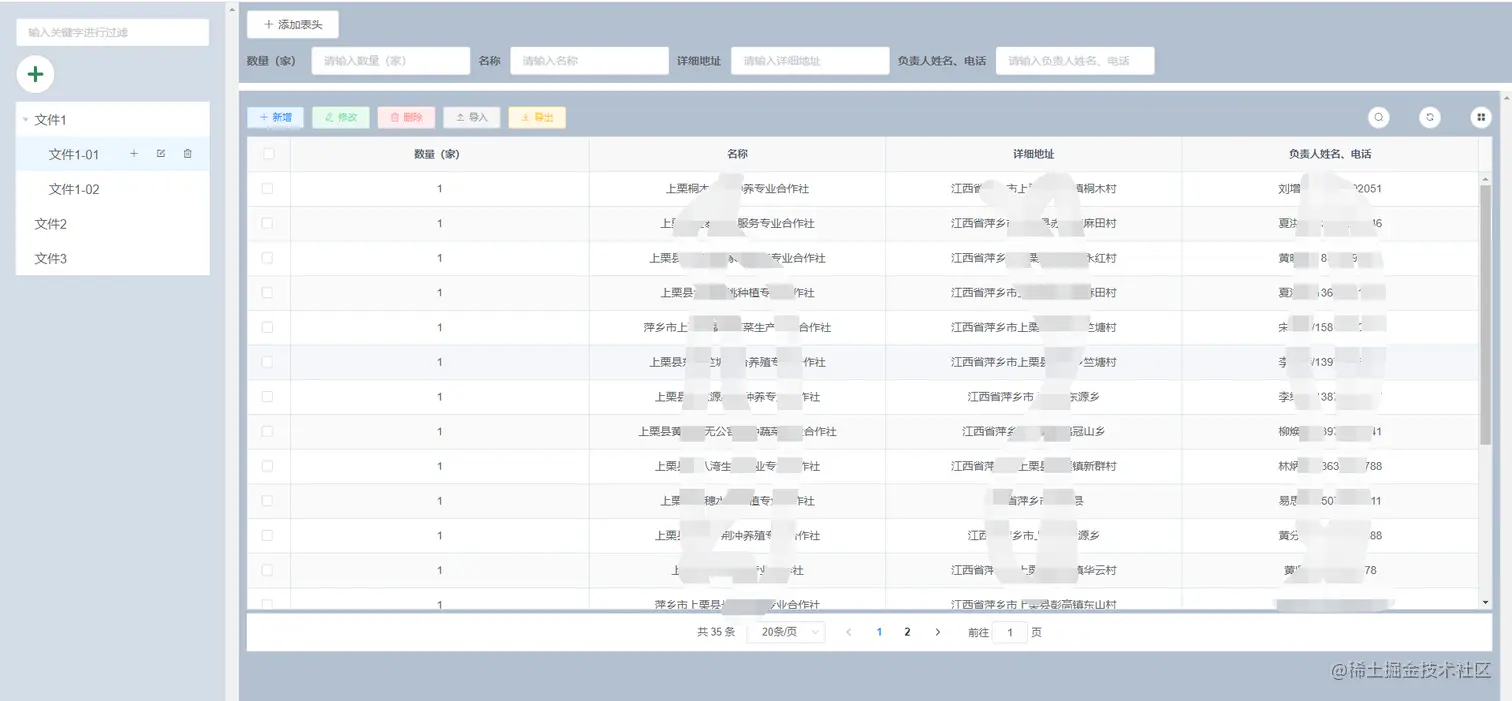Click the address cell ending 华云村
The image size is (1512, 701).
pyautogui.click(x=1033, y=570)
